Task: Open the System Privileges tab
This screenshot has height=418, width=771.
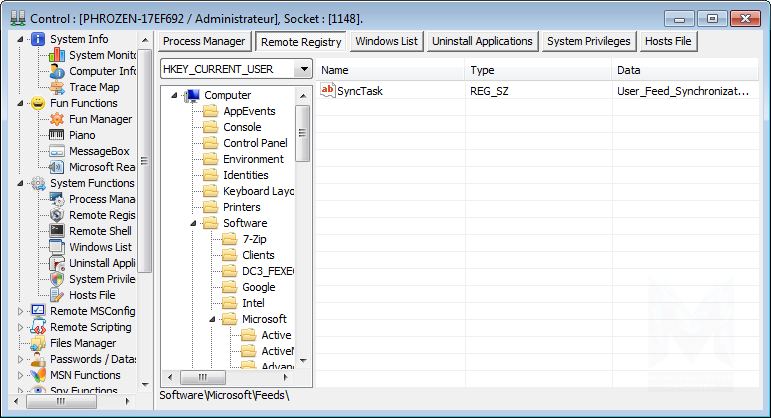Action: tap(588, 41)
